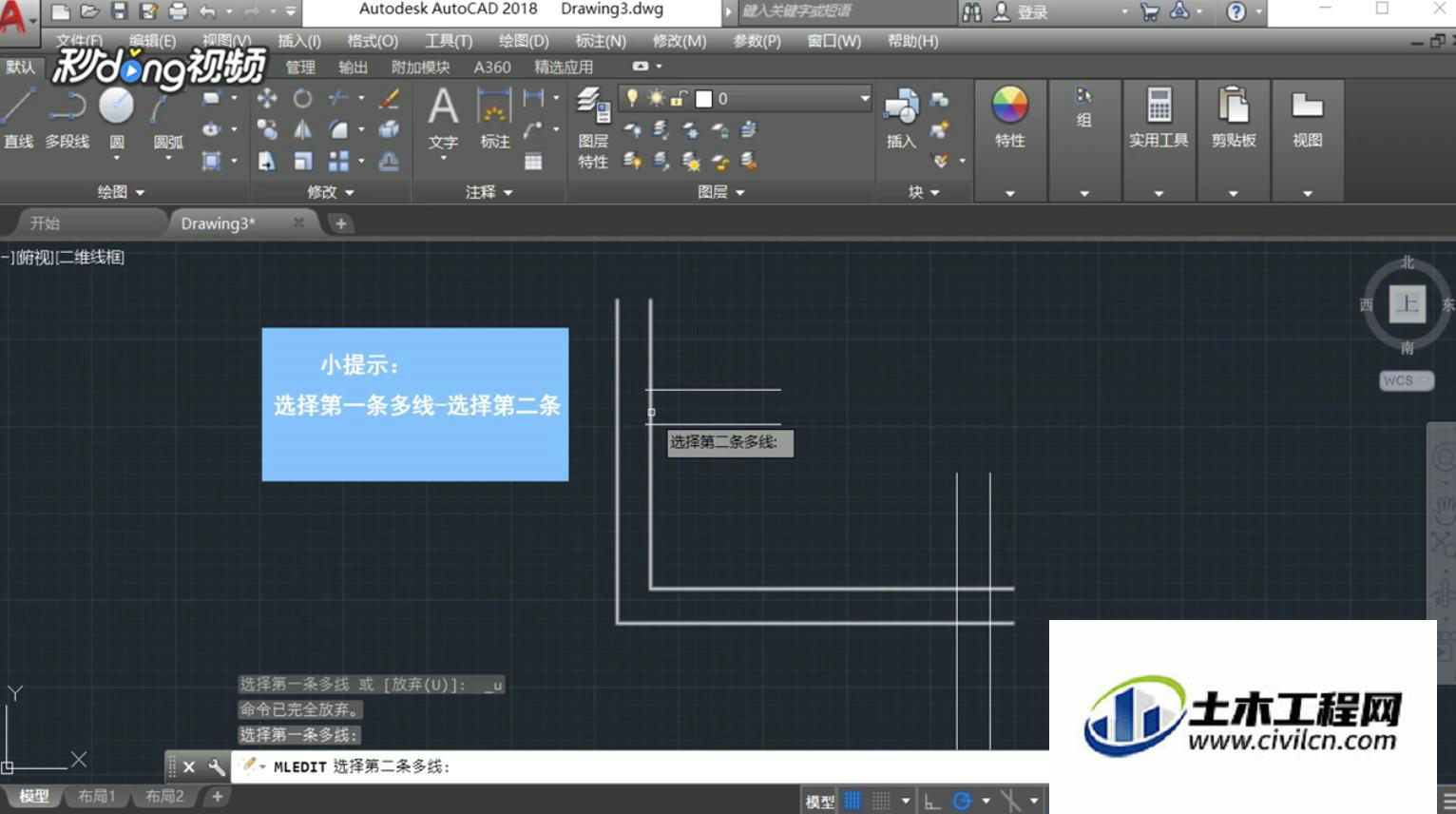Open the 文件(F) menu
The width and height of the screenshot is (1456, 814).
coord(79,41)
